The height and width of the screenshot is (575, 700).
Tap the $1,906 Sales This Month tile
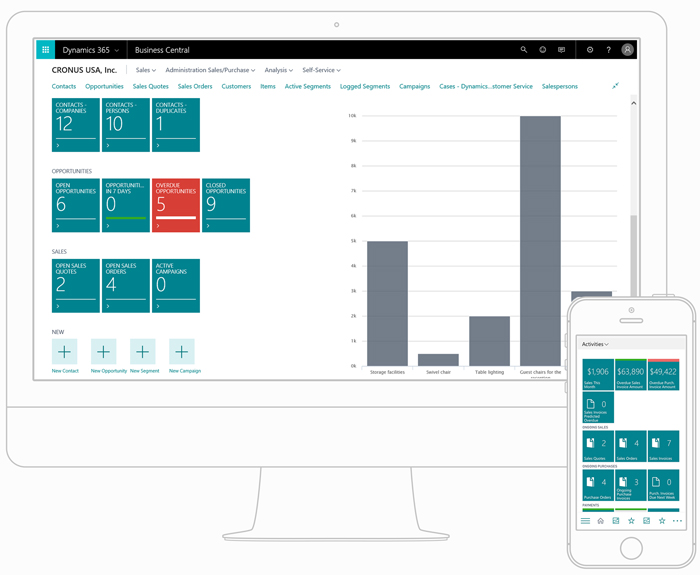point(598,375)
